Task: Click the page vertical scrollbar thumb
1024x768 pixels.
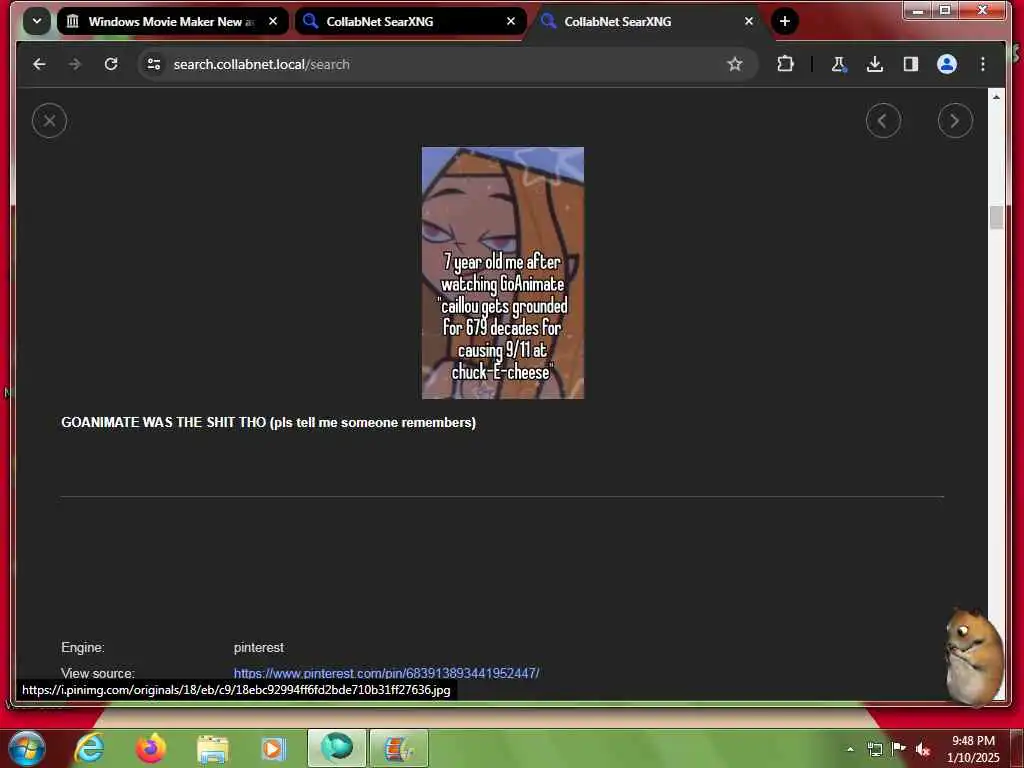Action: pos(996,217)
